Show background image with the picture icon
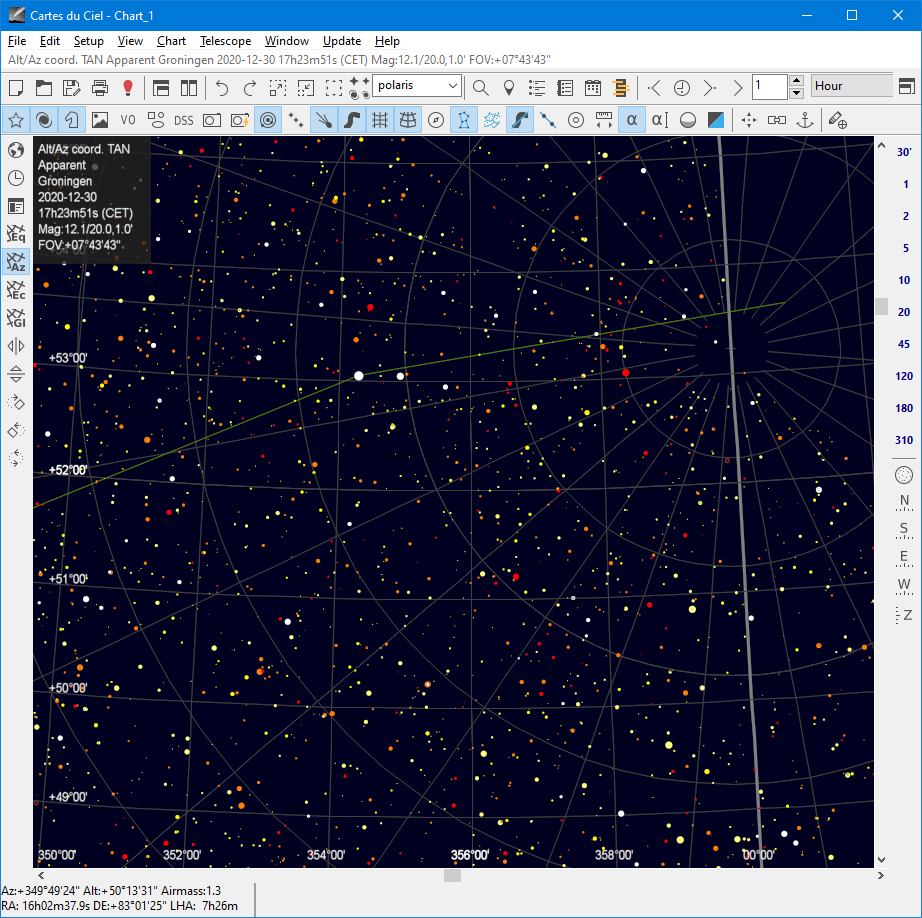This screenshot has width=922, height=918. click(100, 121)
